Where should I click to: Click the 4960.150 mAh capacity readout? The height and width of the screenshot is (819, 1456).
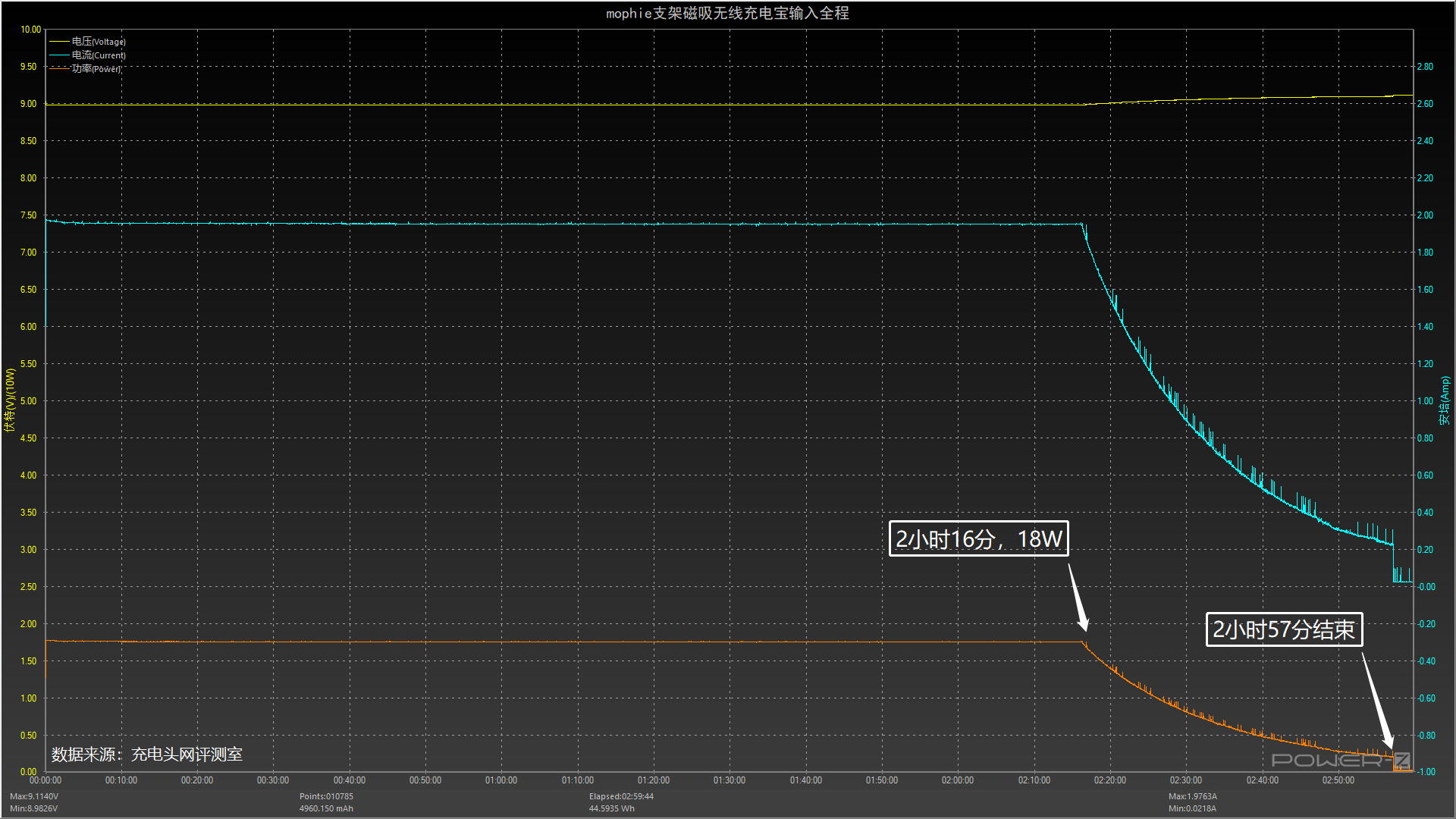326,808
